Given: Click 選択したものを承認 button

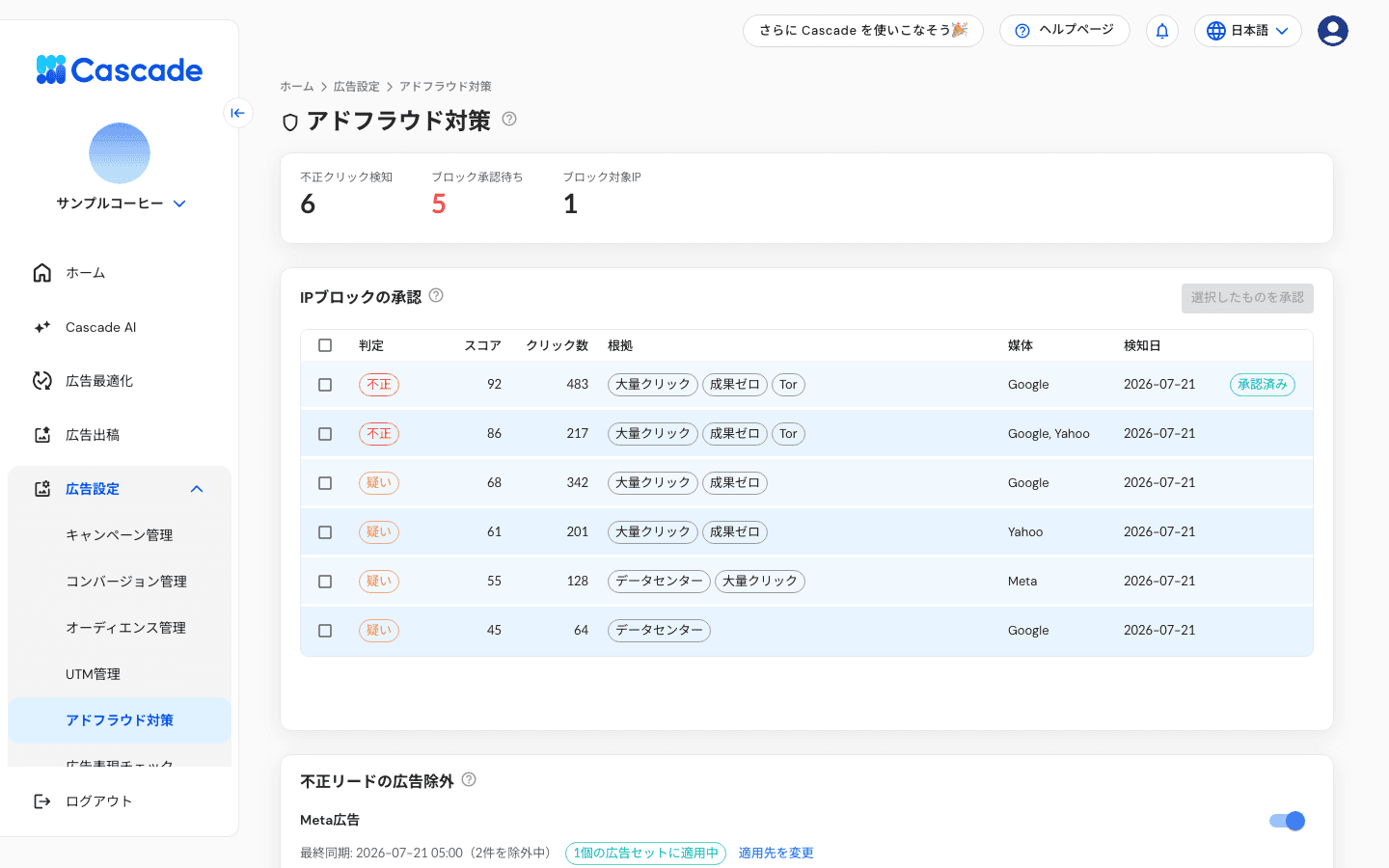Looking at the screenshot, I should [1247, 298].
